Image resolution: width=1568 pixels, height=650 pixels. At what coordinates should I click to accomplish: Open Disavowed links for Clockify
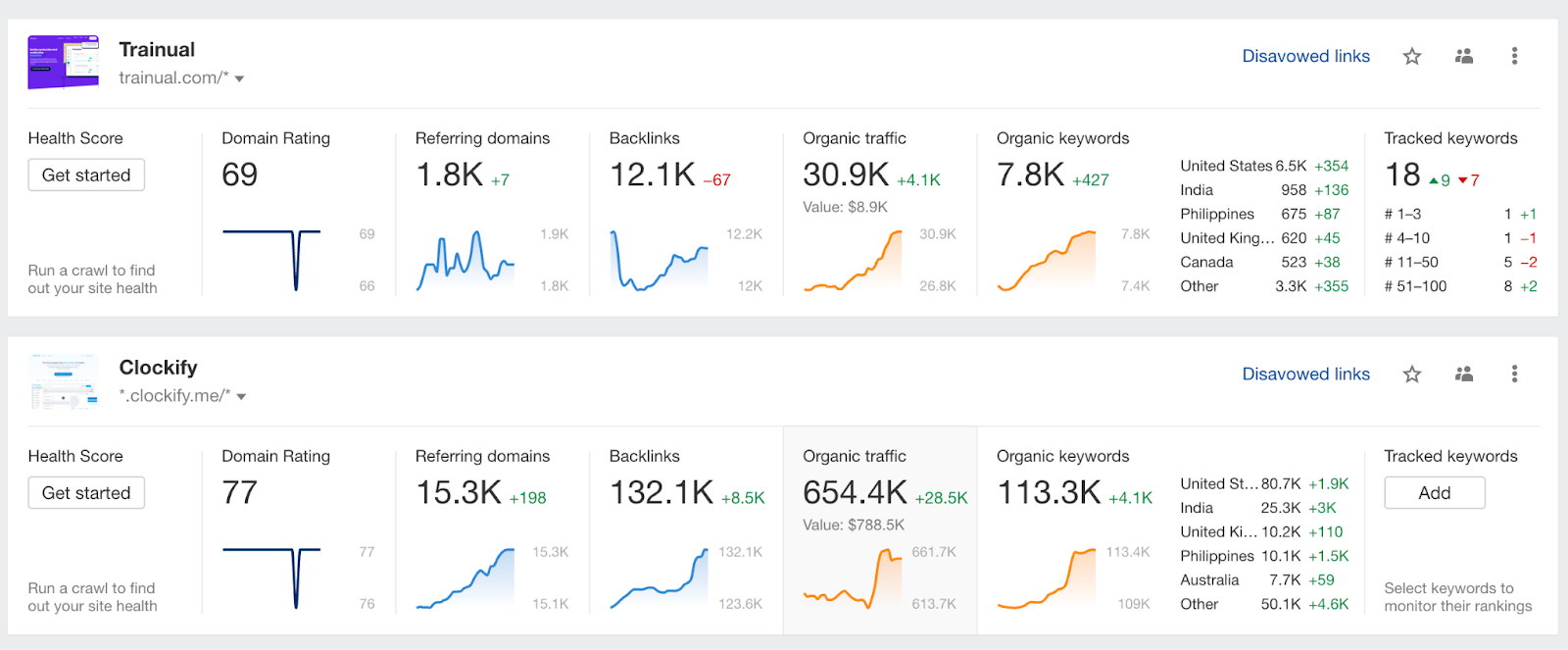click(x=1305, y=374)
